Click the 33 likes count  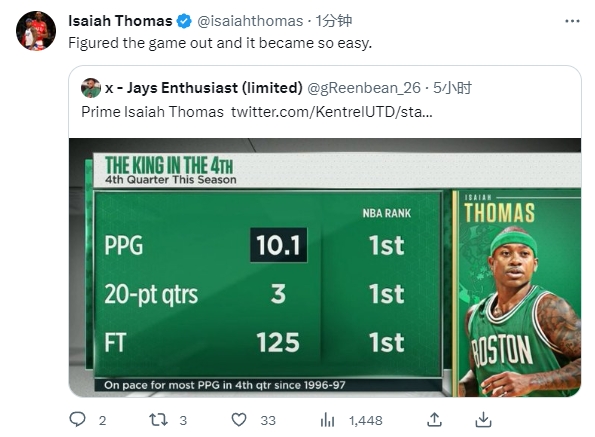[x=268, y=420]
